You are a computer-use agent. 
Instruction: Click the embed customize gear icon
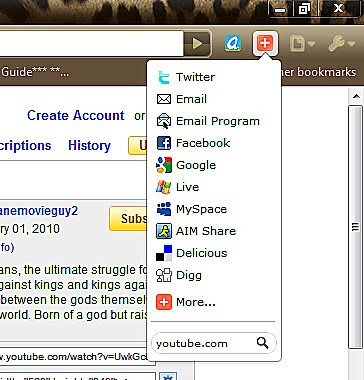(x=167, y=377)
